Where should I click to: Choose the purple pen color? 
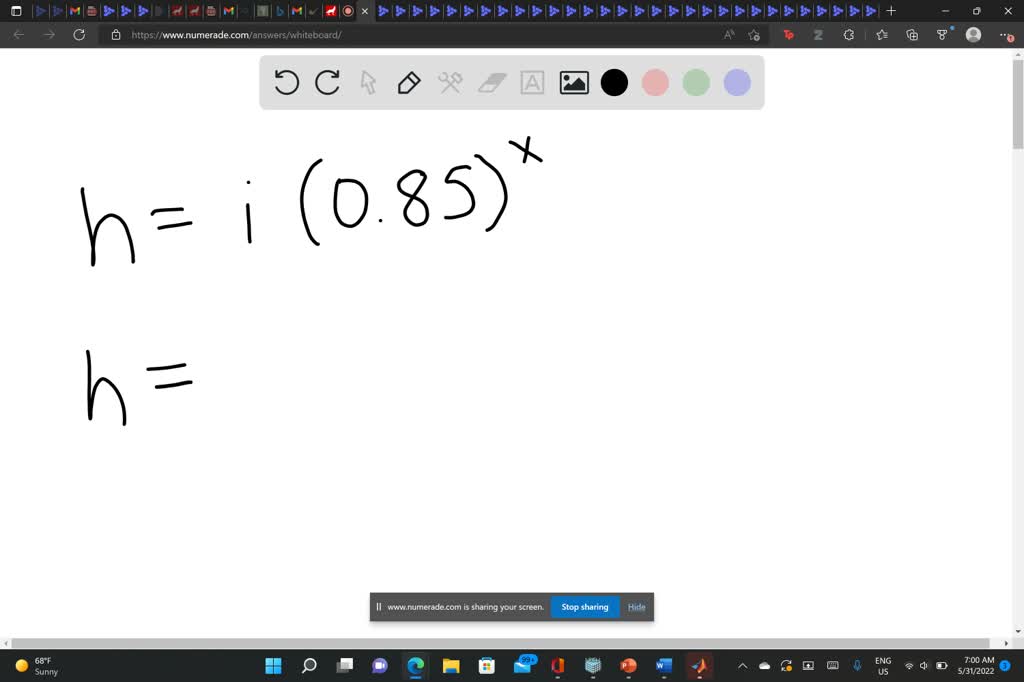tap(737, 83)
